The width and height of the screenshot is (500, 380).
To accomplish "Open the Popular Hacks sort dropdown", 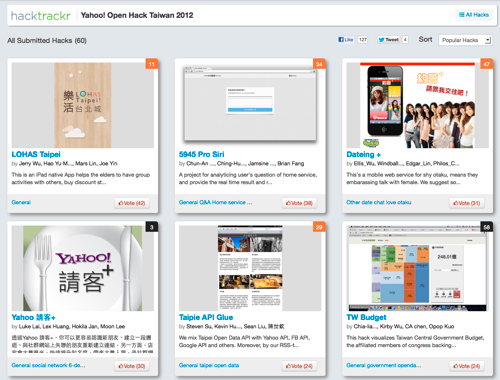I will click(465, 40).
